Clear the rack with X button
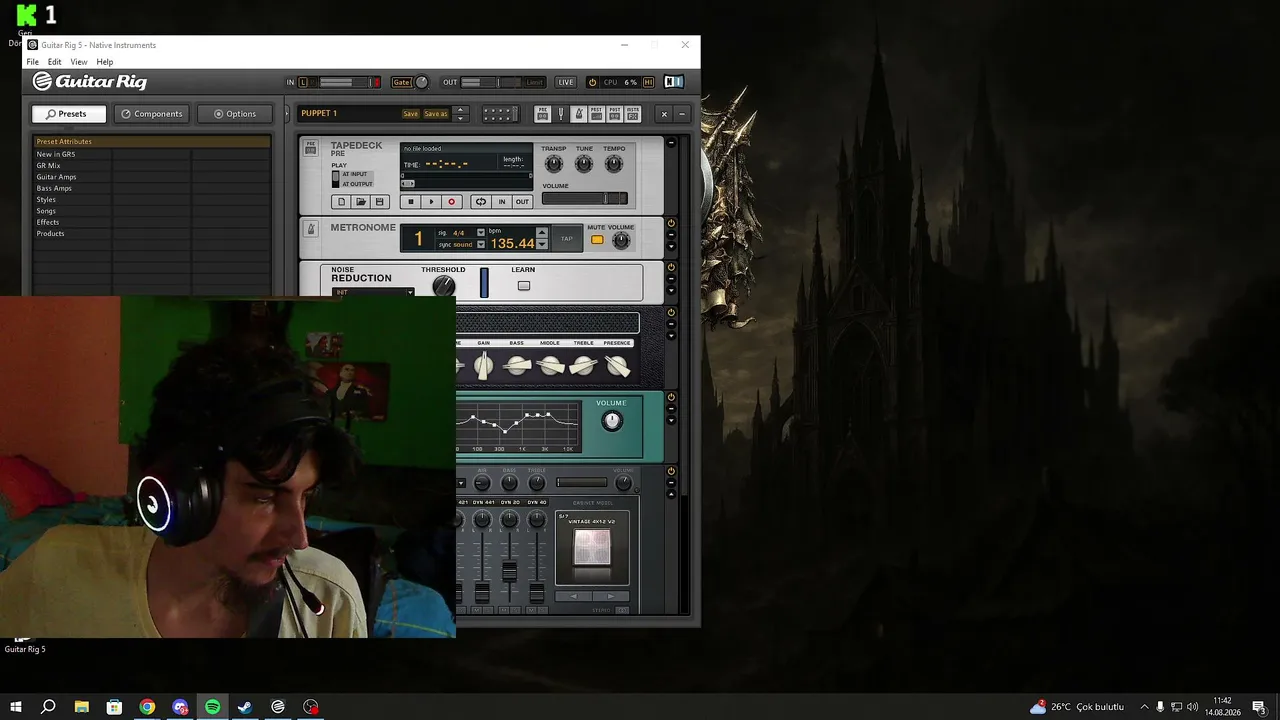The height and width of the screenshot is (720, 1280). point(664,114)
